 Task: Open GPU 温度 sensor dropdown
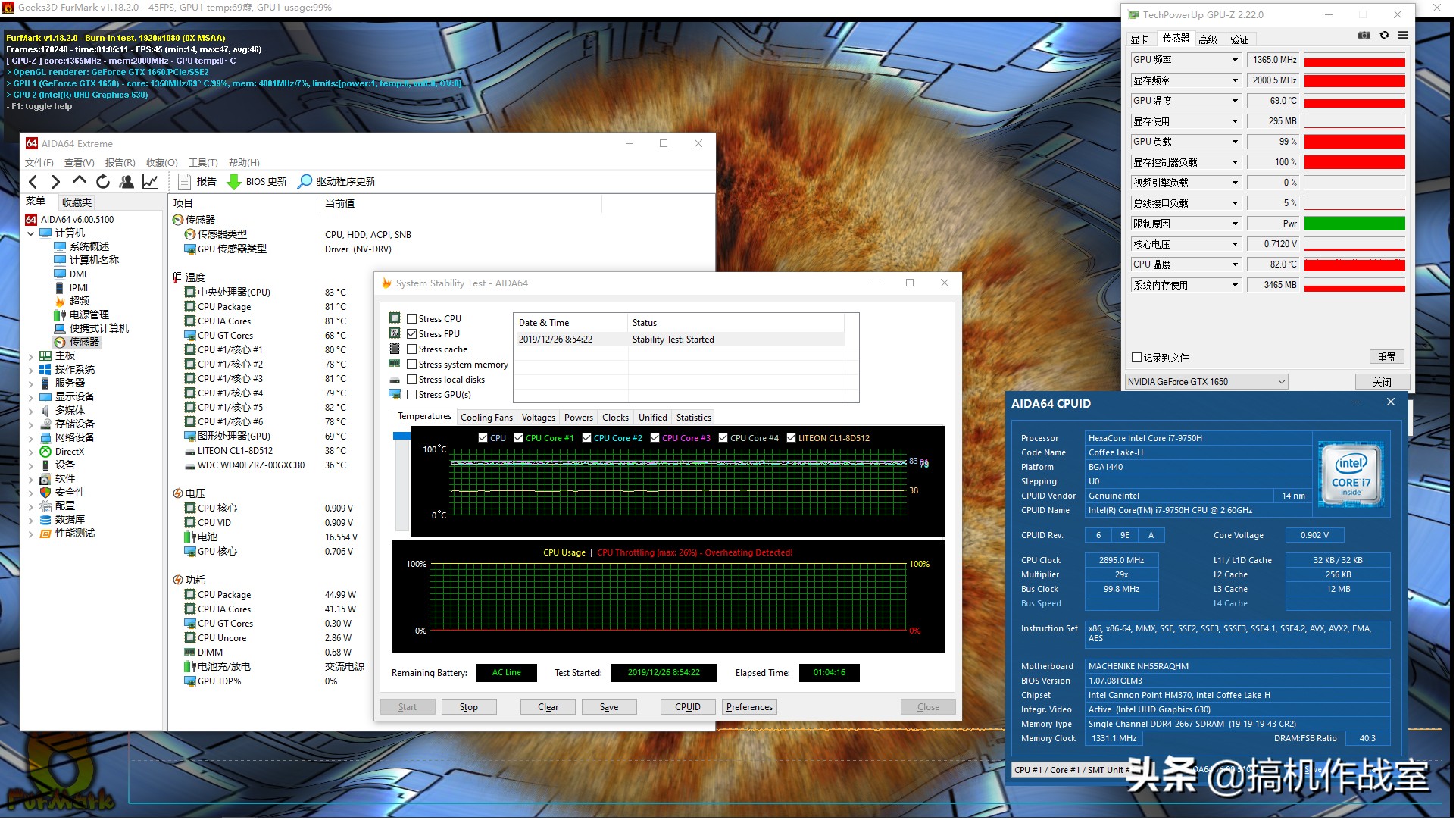1236,101
